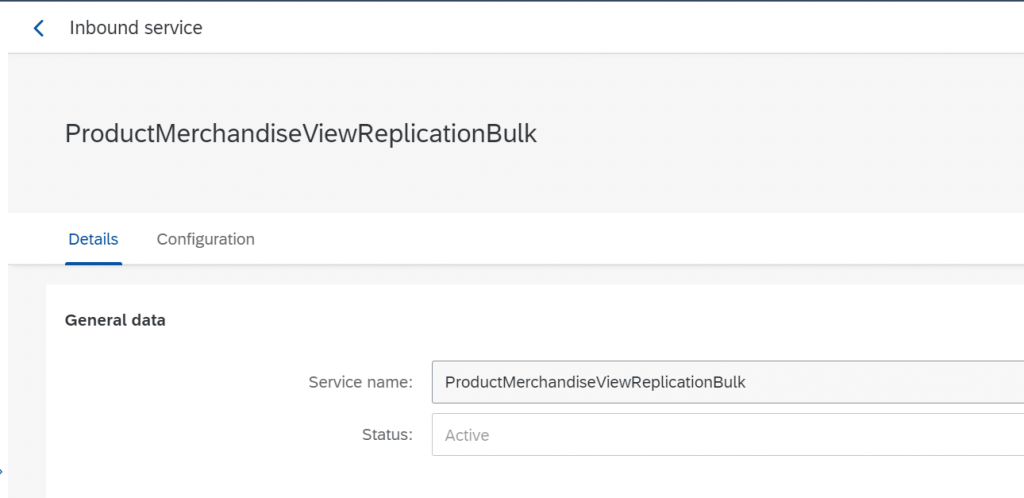This screenshot has height=498, width=1024.
Task: Click the Status label
Action: click(x=387, y=435)
